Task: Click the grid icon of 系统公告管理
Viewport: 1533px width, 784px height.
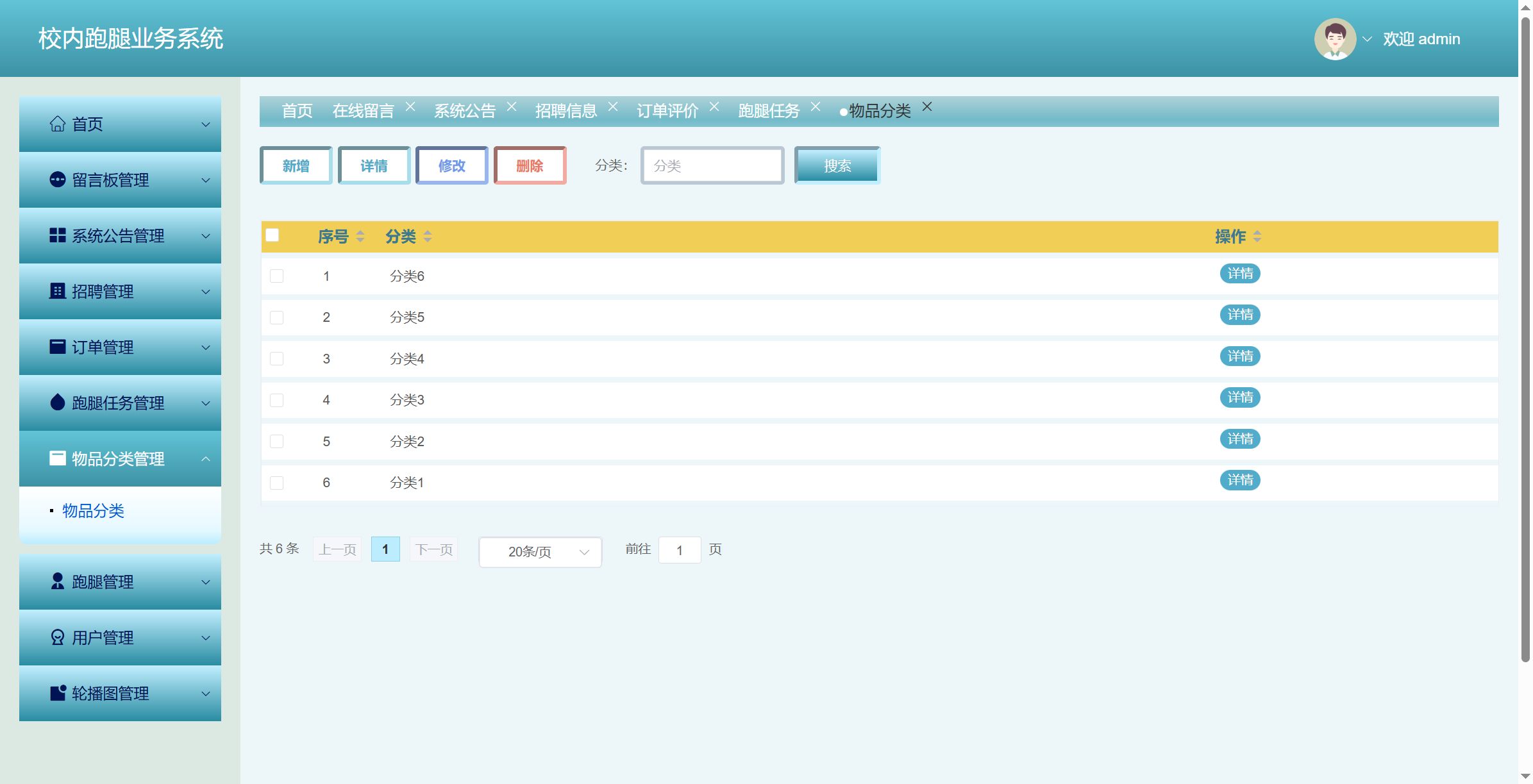Action: (58, 235)
